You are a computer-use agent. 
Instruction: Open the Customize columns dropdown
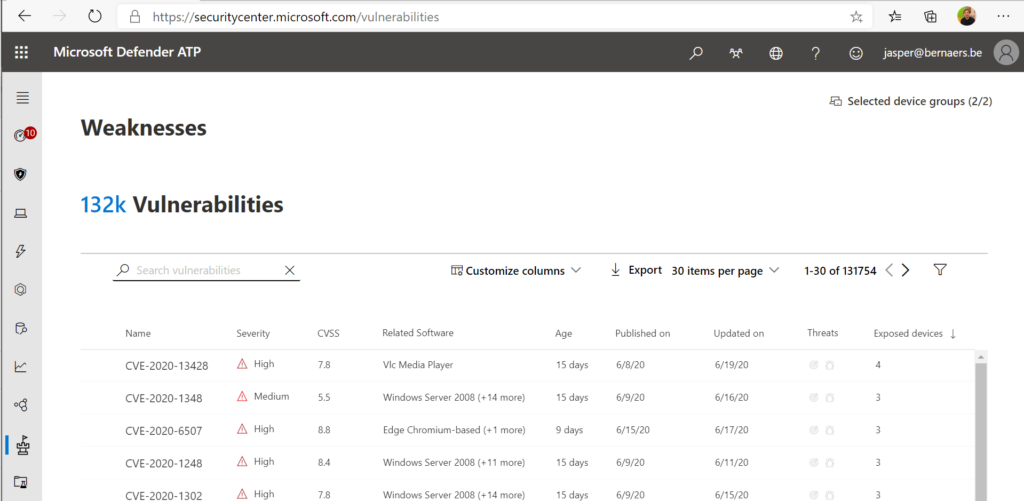tap(516, 270)
